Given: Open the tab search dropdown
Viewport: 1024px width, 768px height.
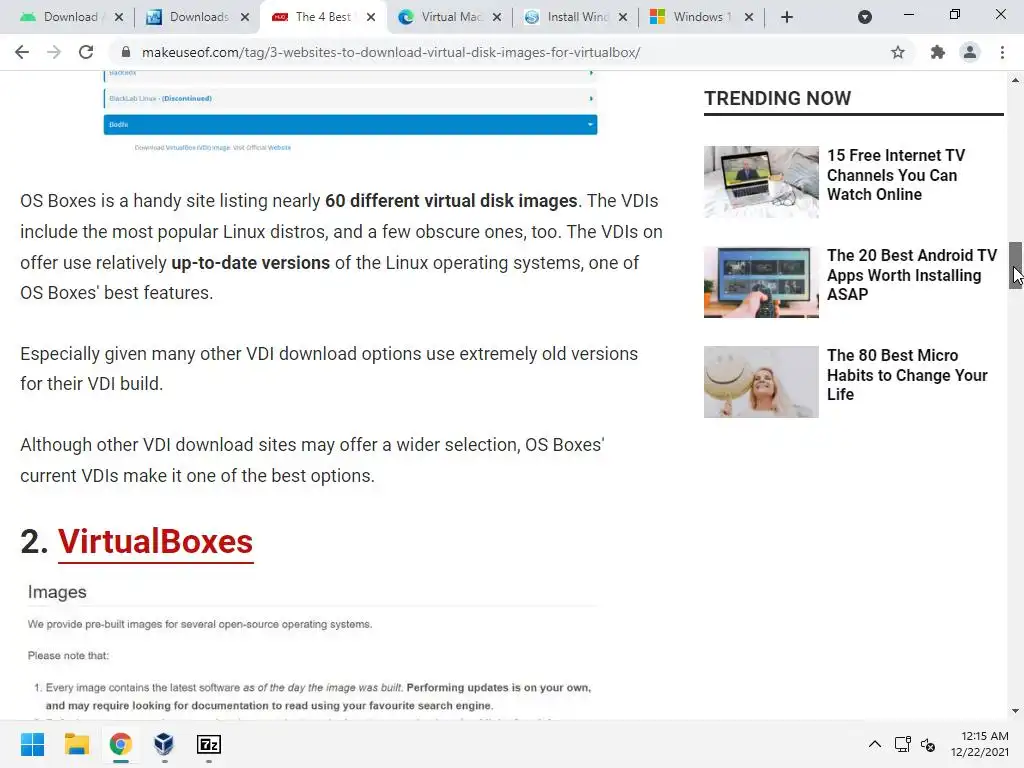Looking at the screenshot, I should (x=865, y=17).
